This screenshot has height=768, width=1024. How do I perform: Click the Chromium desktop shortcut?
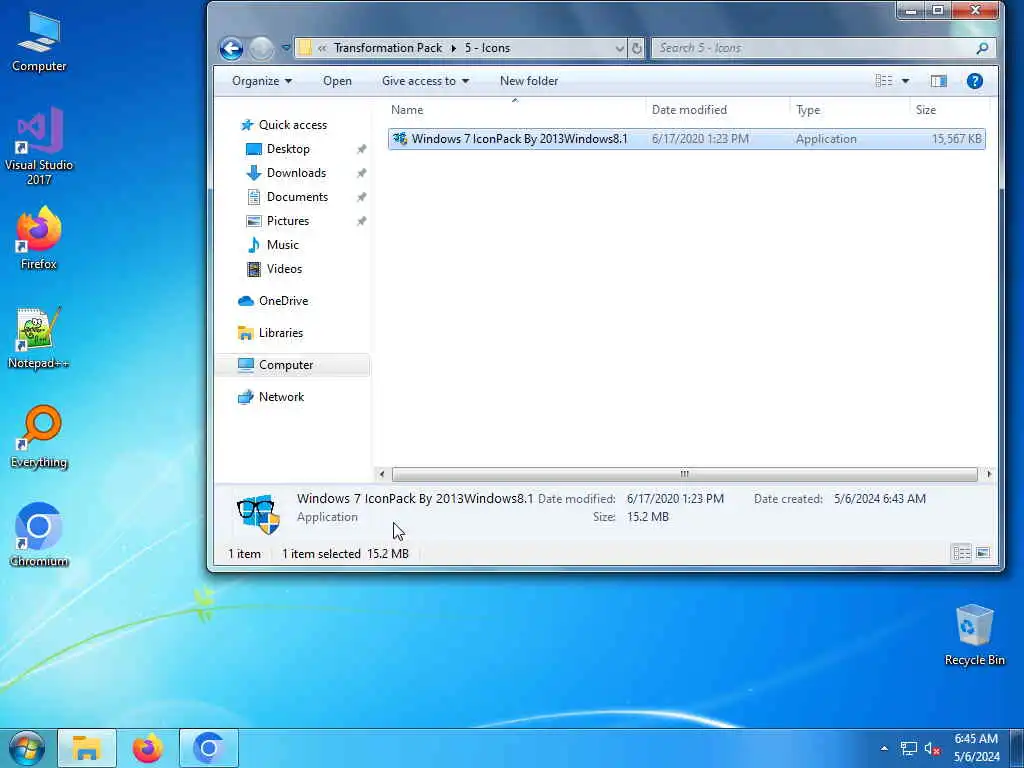39,535
